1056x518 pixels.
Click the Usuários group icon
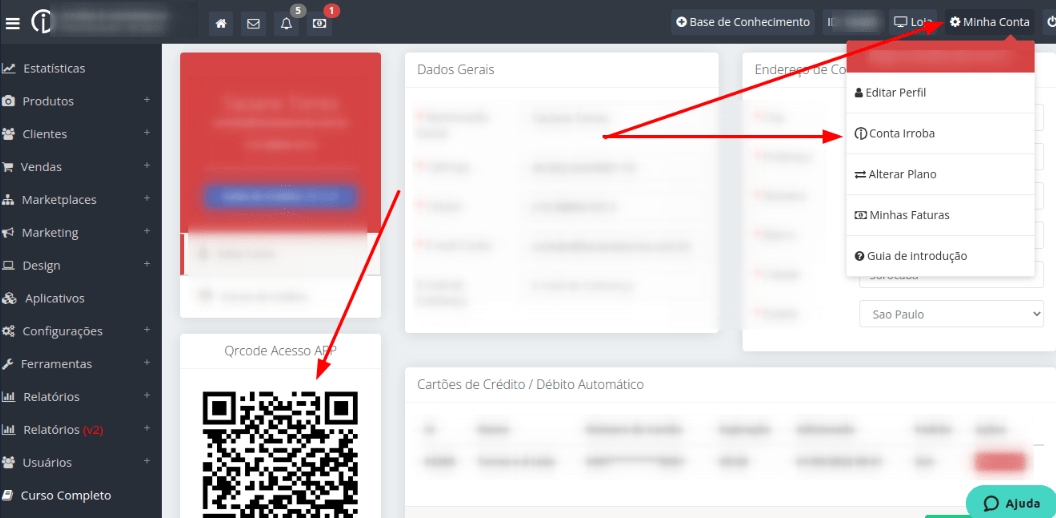pyautogui.click(x=9, y=463)
